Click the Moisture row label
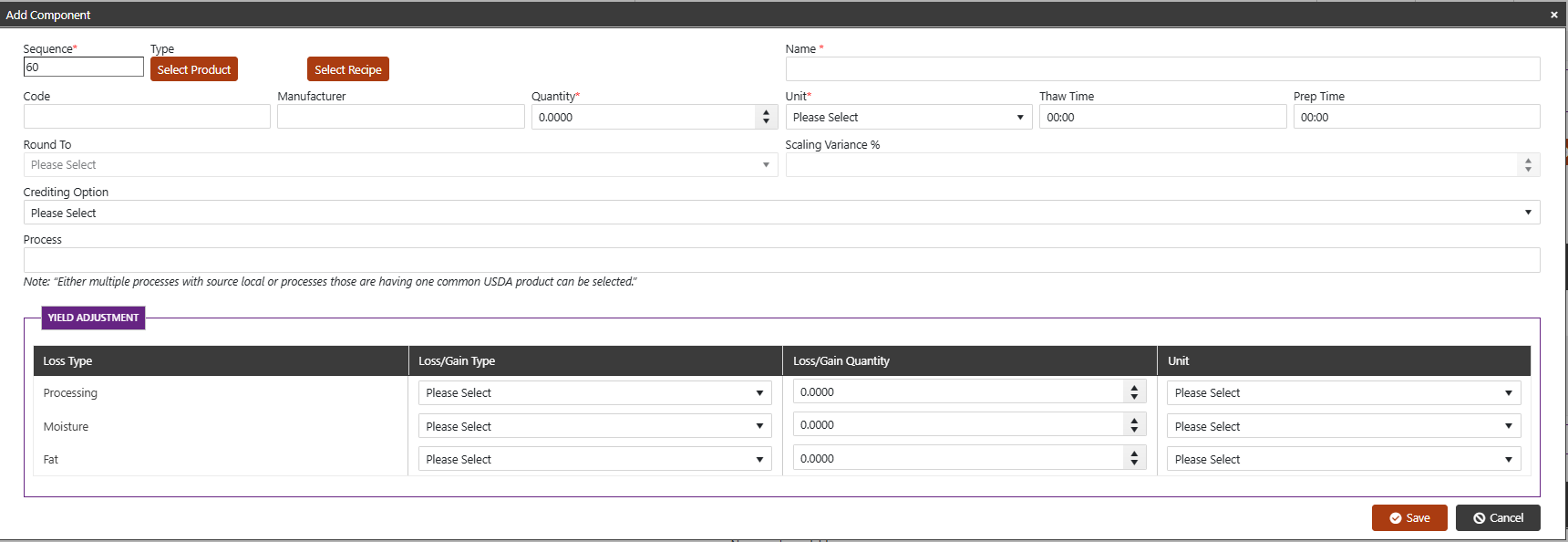 (66, 426)
